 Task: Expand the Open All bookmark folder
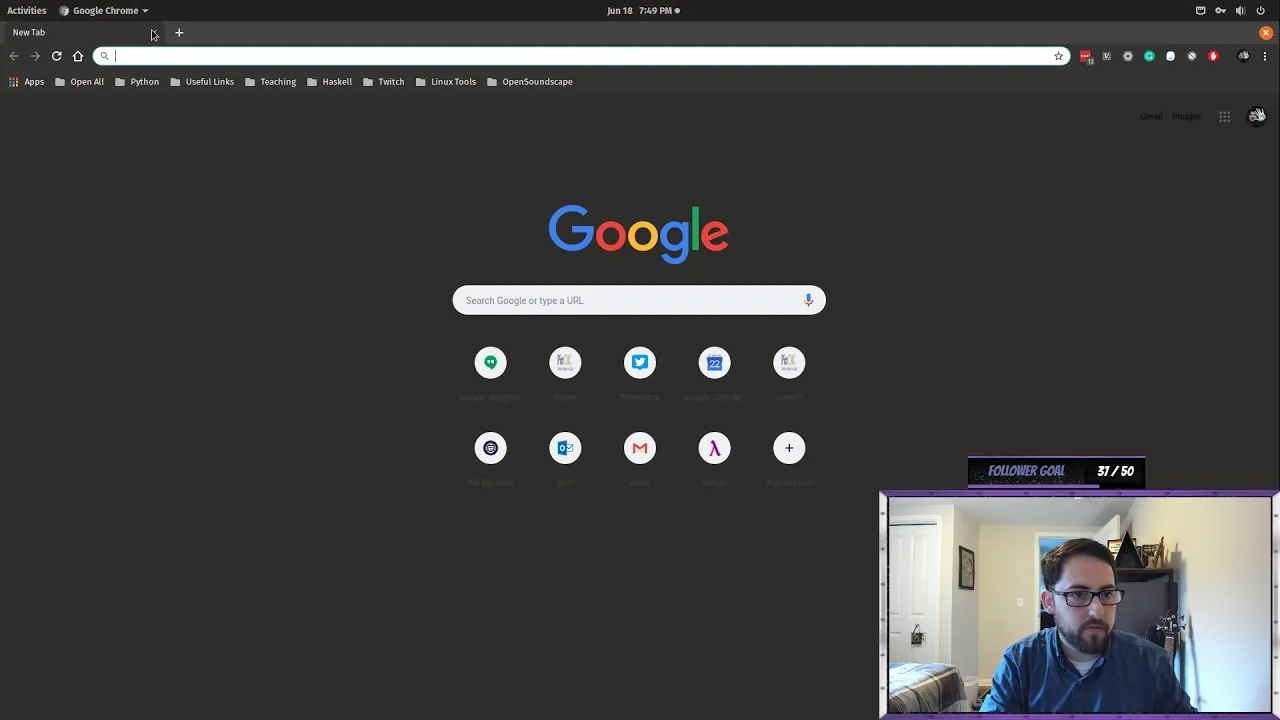tap(79, 82)
